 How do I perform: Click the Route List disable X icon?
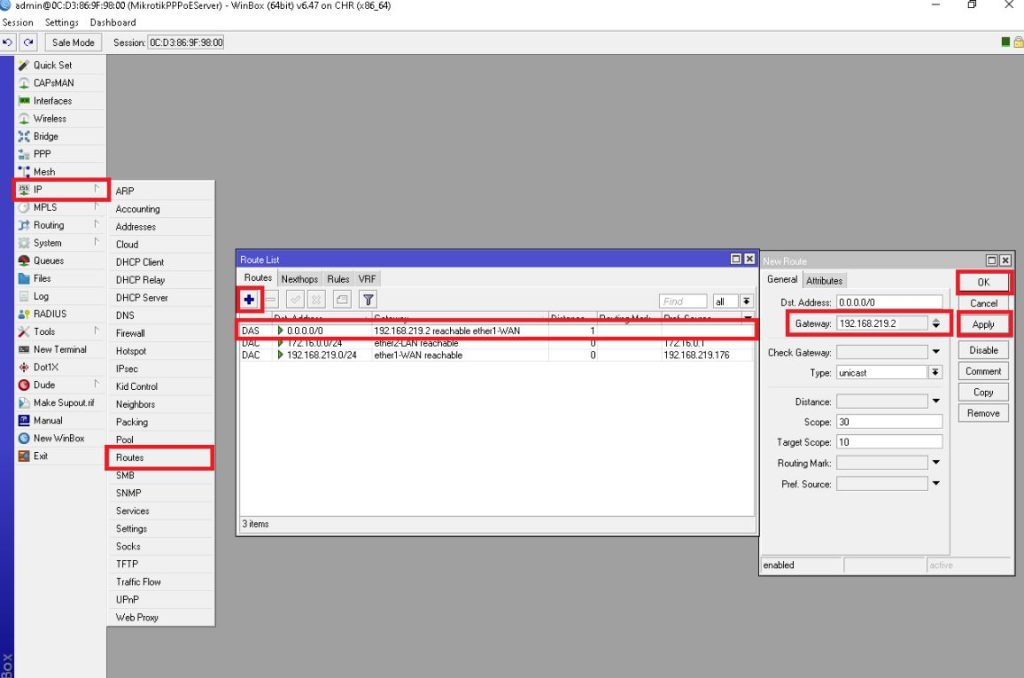click(x=316, y=300)
